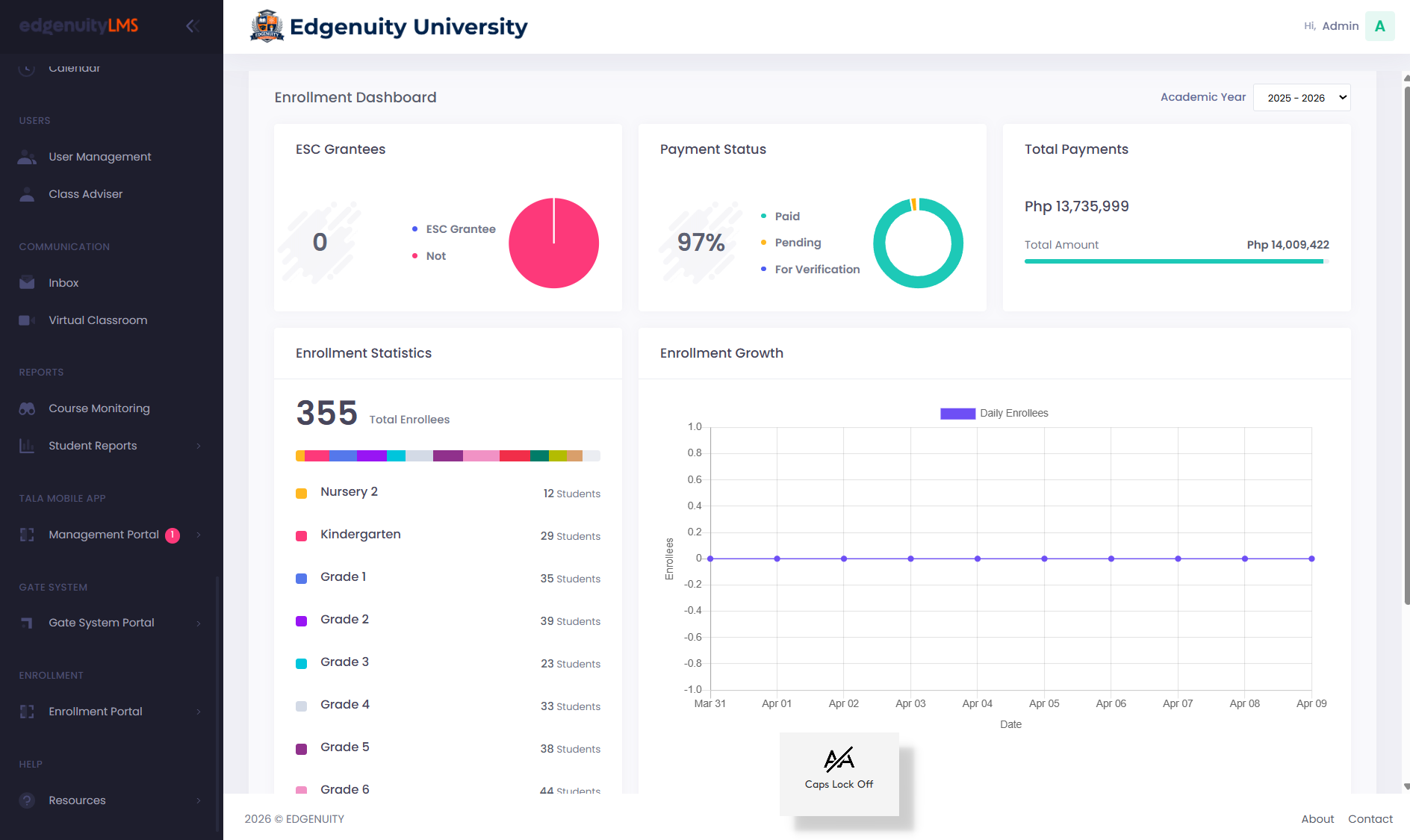Select the Virtual Classroom icon

coord(27,320)
